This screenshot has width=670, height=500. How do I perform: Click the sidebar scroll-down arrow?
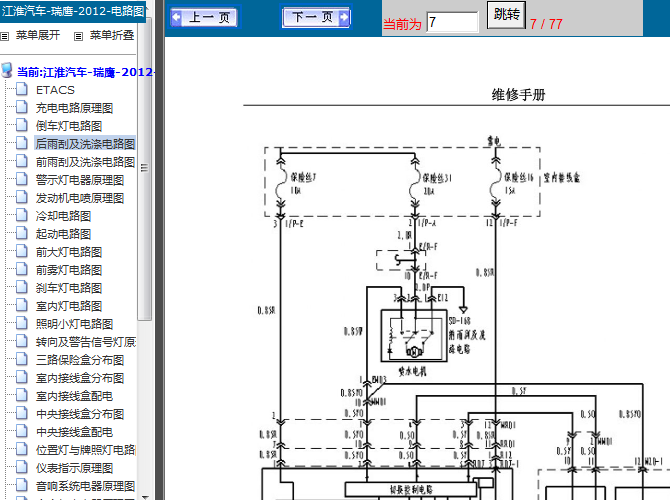[x=144, y=497]
